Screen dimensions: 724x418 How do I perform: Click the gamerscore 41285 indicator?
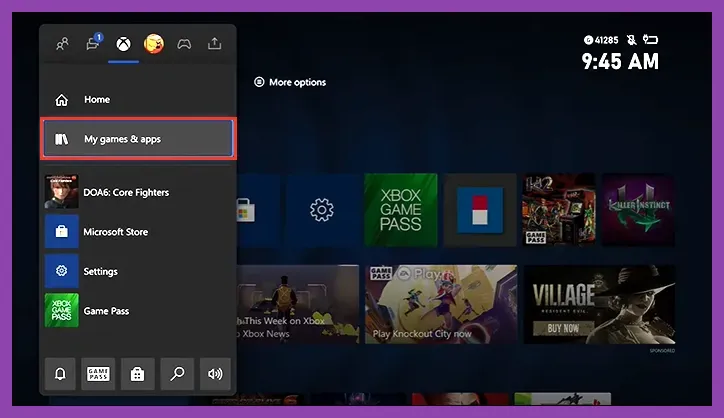601,40
